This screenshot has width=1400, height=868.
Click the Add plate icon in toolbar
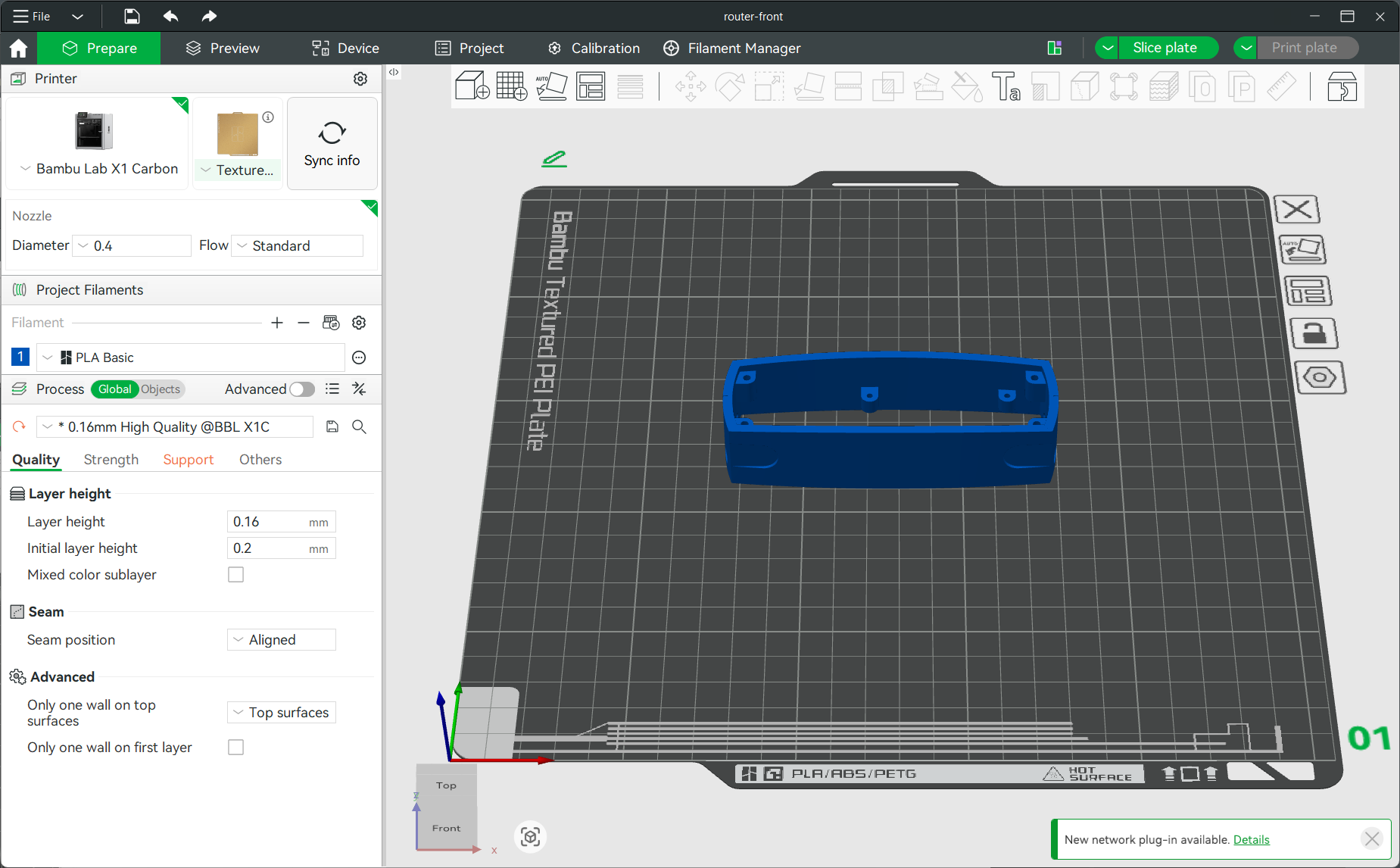512,86
